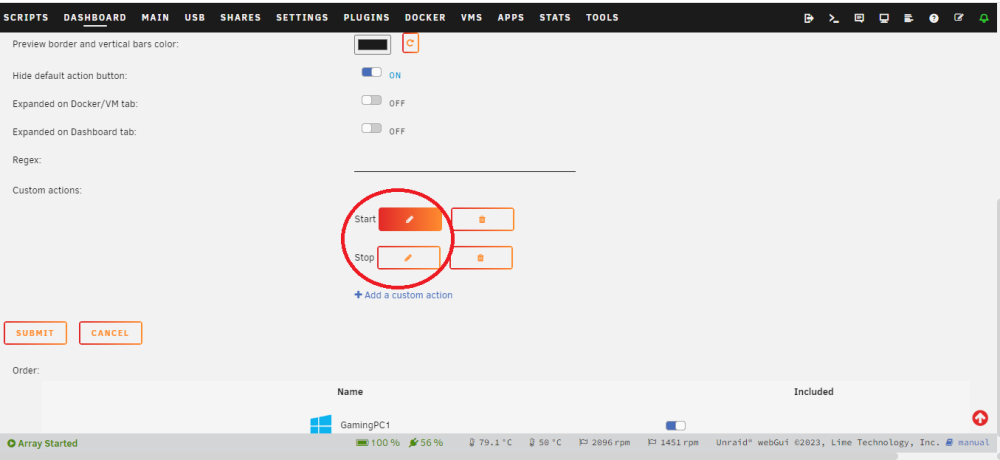
Task: Open the SHARES page
Action: 240,18
